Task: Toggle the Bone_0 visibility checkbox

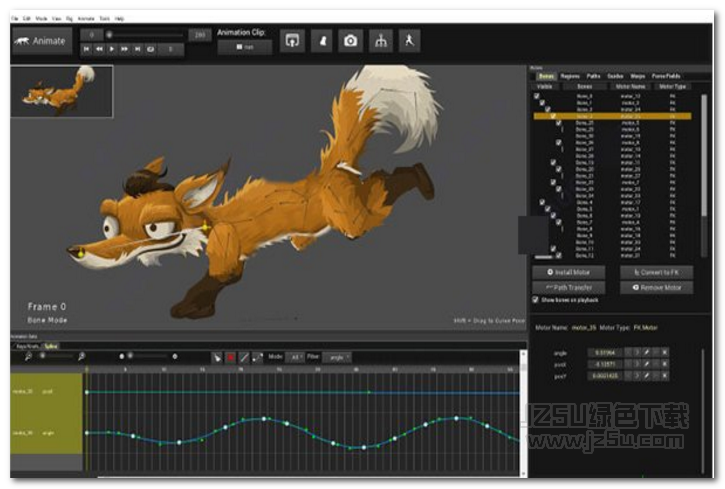Action: 536,96
